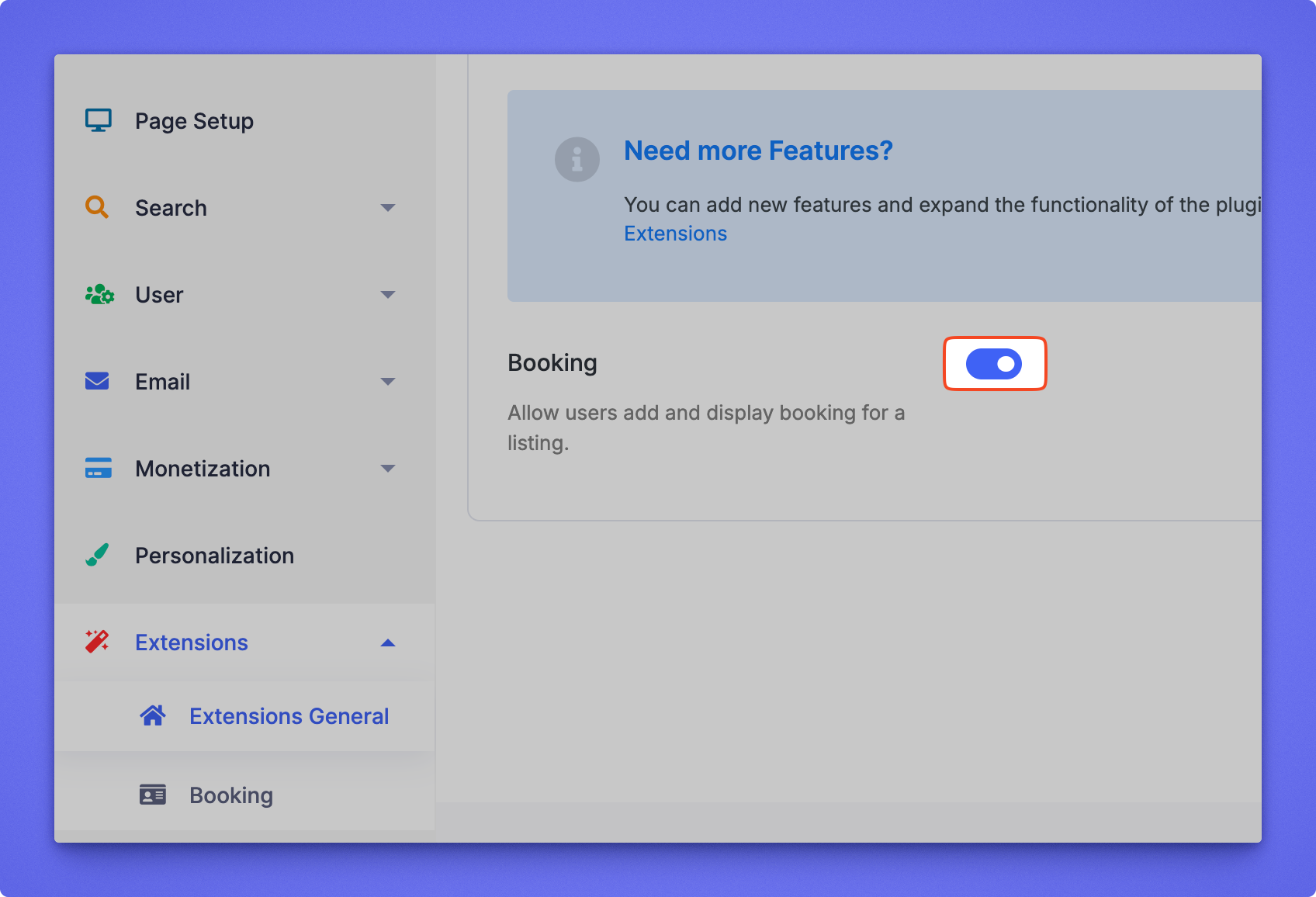Collapse the Extensions section arrow

coord(388,642)
